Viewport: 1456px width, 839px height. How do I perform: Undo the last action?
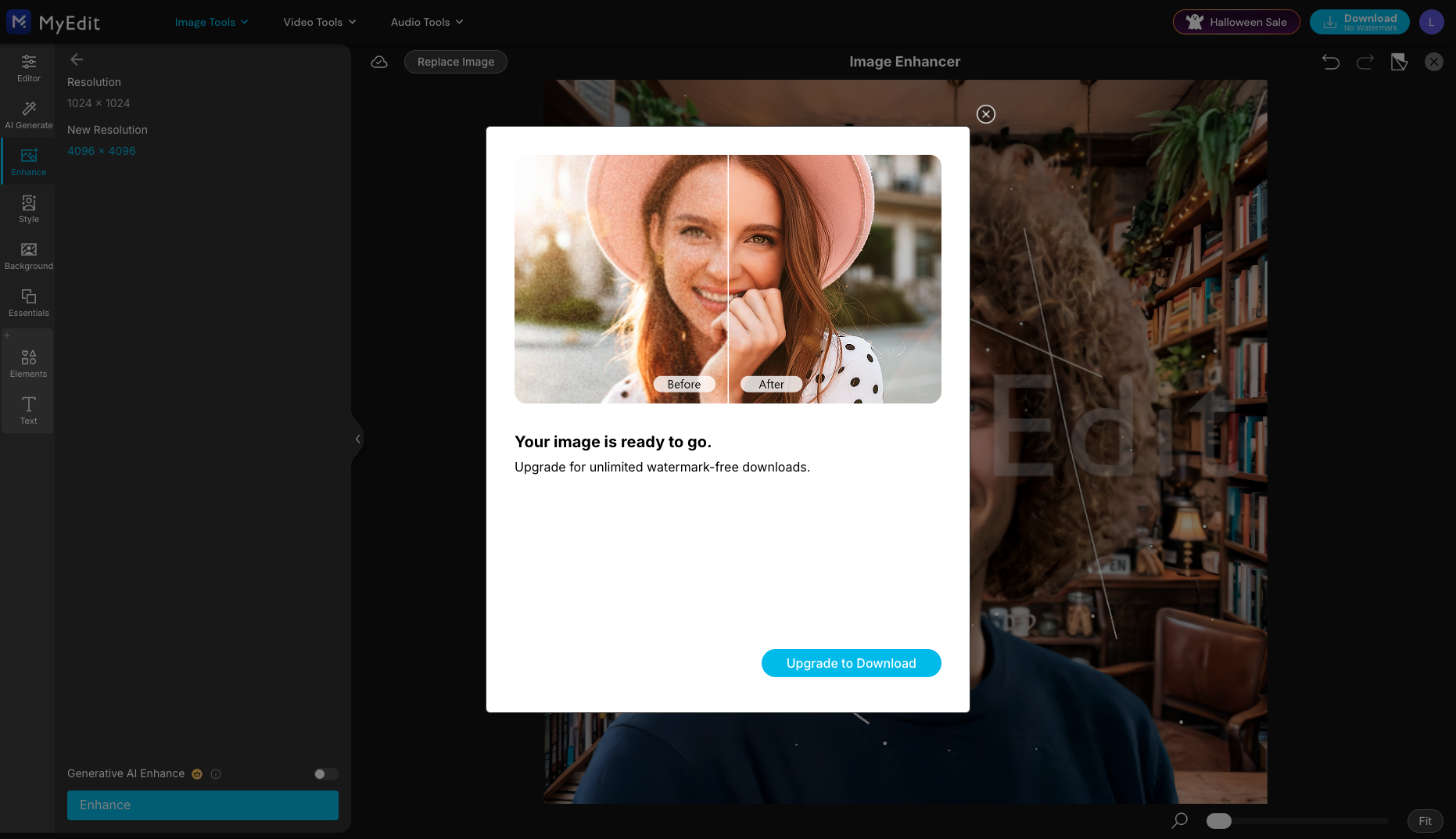pos(1331,62)
